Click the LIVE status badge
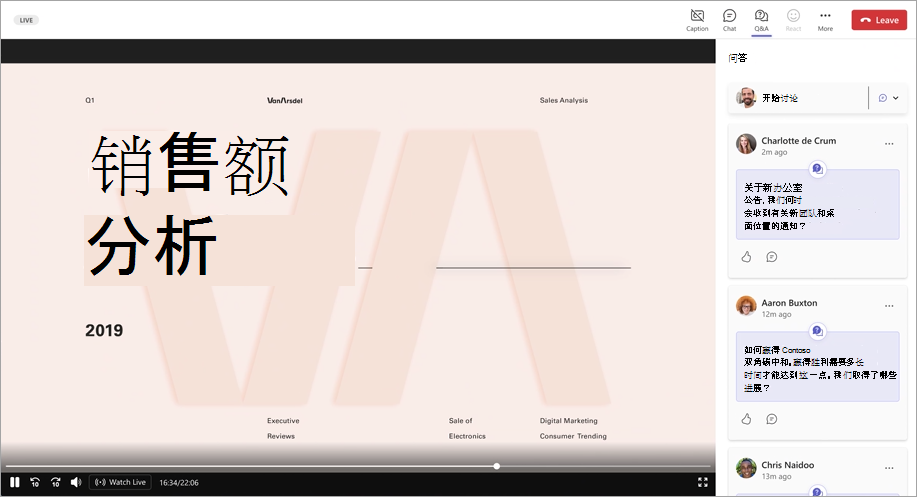Screen dimensions: 917x497 click(26, 20)
